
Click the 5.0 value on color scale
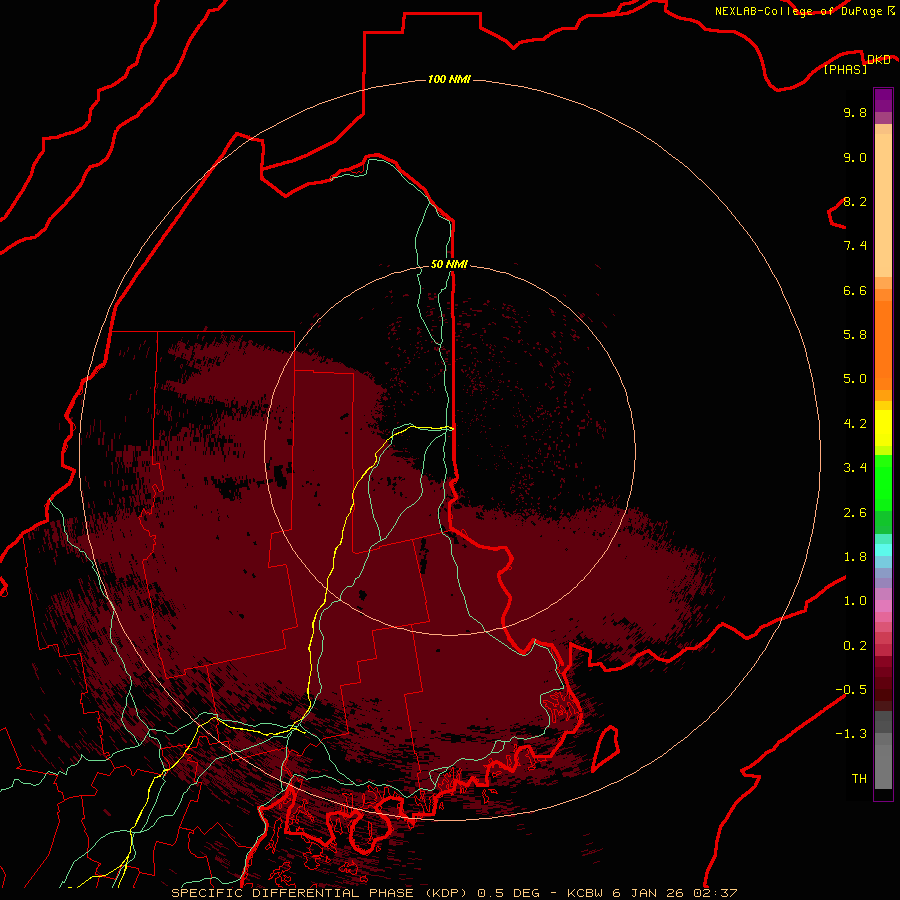pos(855,379)
